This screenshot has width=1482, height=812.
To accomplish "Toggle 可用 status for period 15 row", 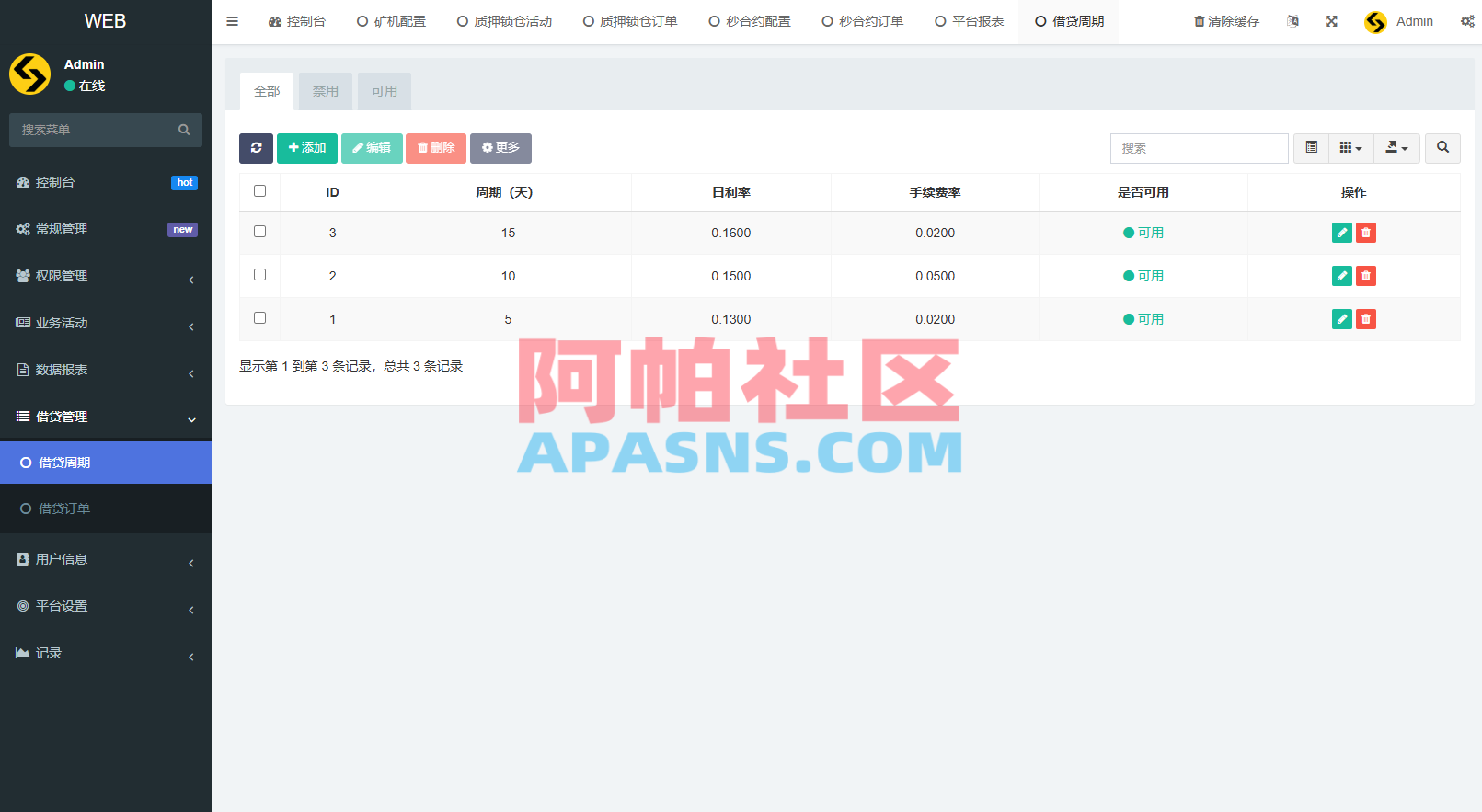I will [1143, 233].
